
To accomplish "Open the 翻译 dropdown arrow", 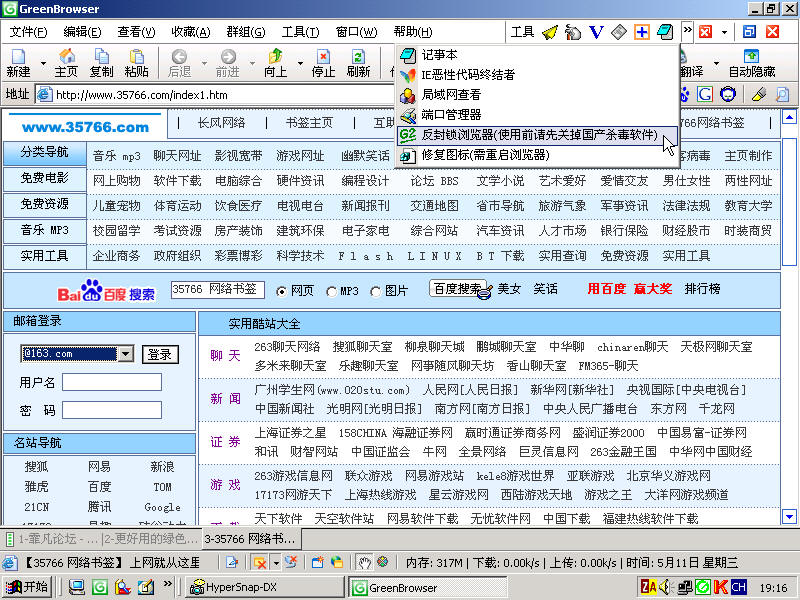I will coord(716,63).
